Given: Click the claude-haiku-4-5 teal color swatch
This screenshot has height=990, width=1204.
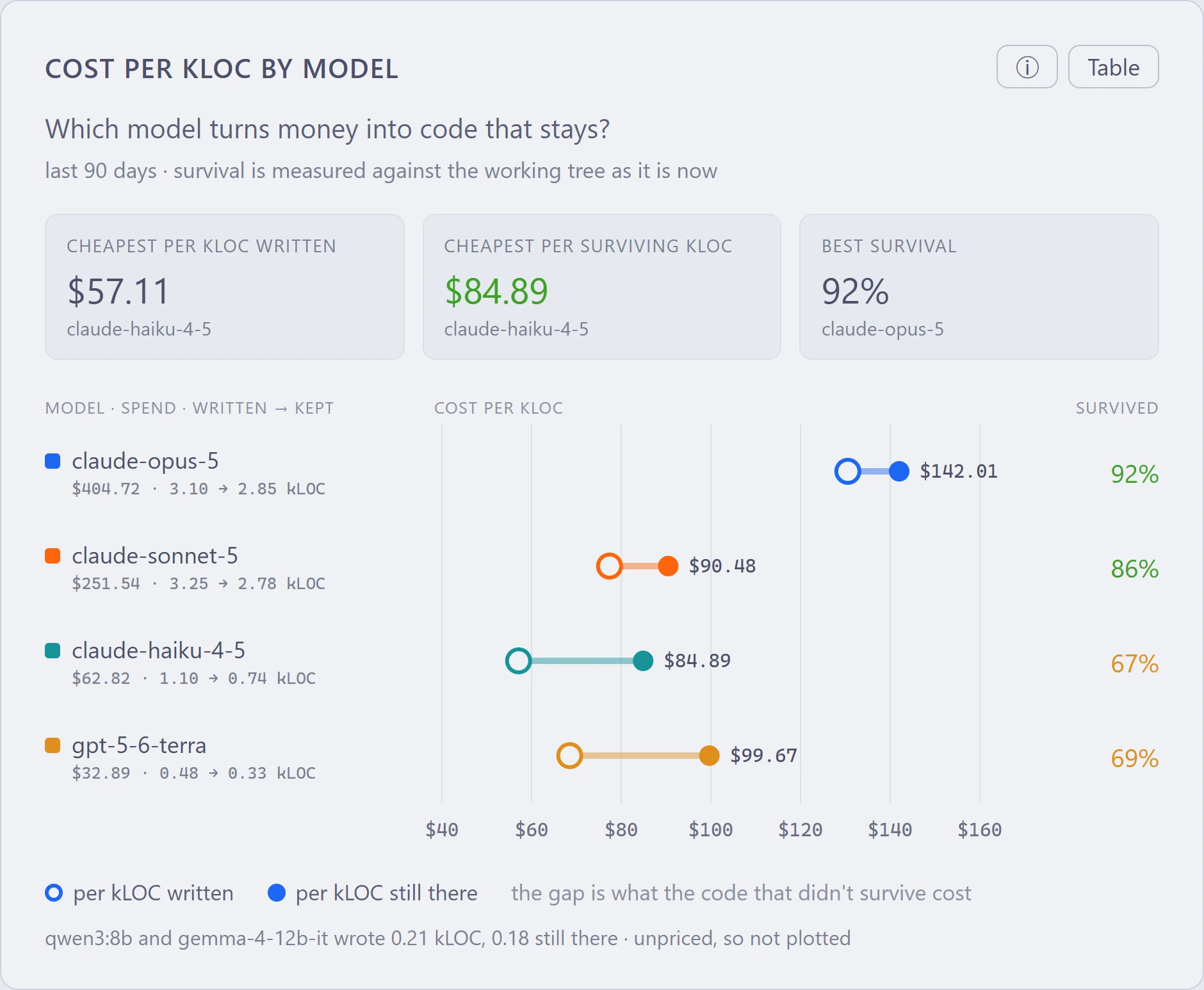Looking at the screenshot, I should pos(53,651).
